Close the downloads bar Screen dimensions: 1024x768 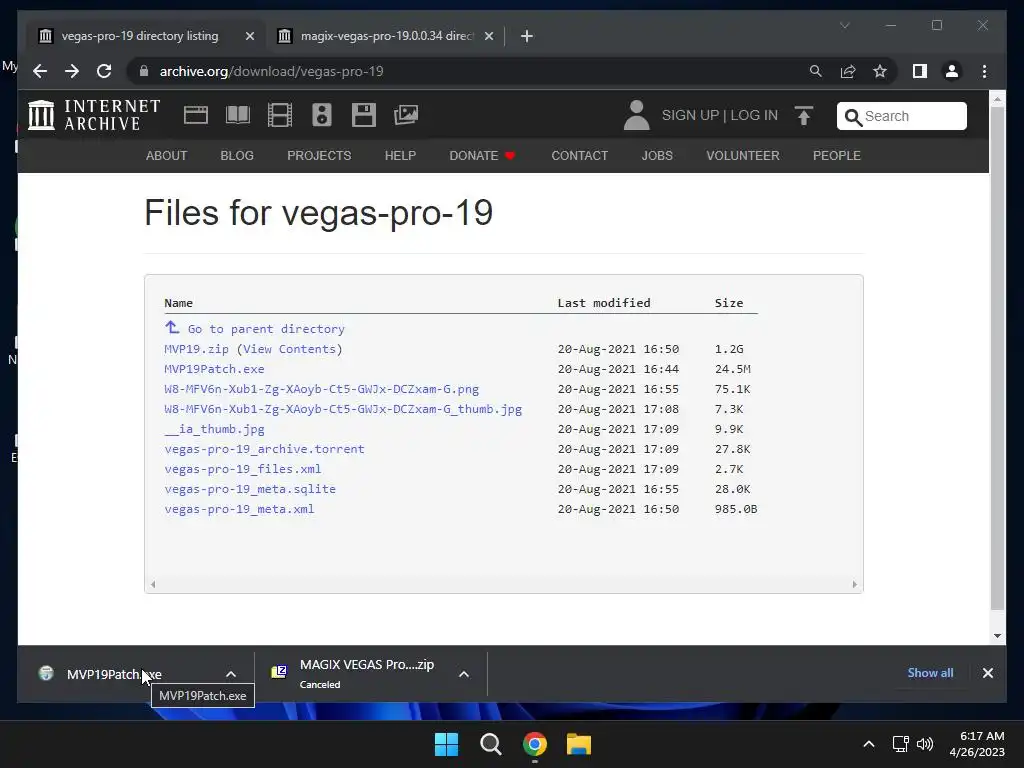pyautogui.click(x=987, y=673)
